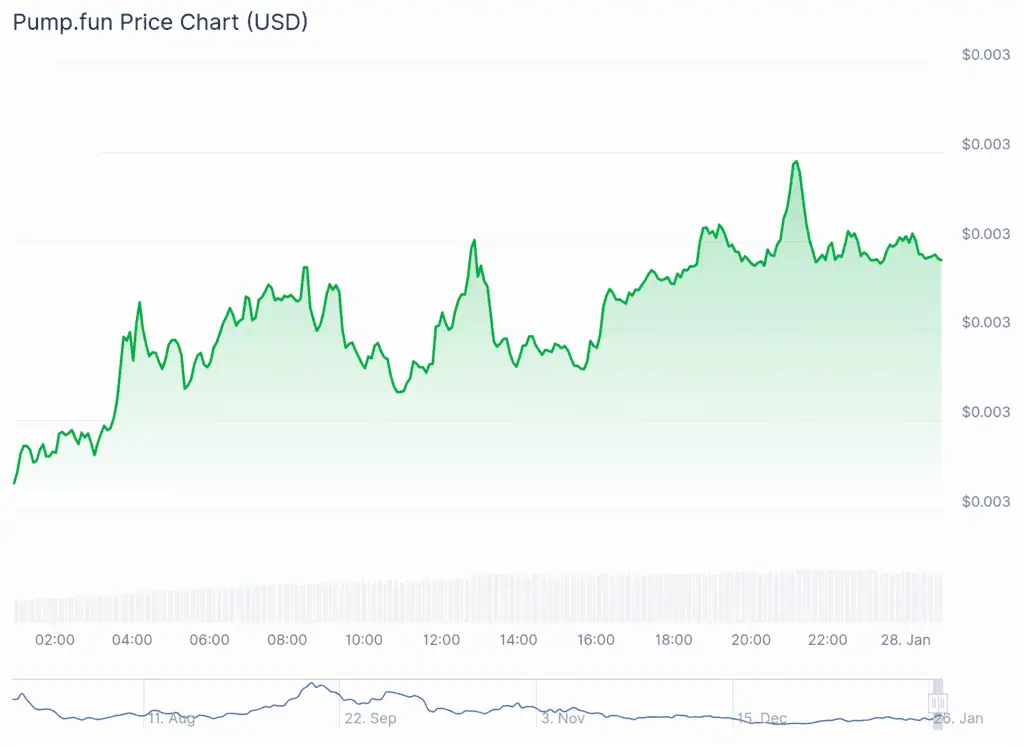Click the 02:00 time axis label
This screenshot has width=1024, height=747.
point(54,640)
